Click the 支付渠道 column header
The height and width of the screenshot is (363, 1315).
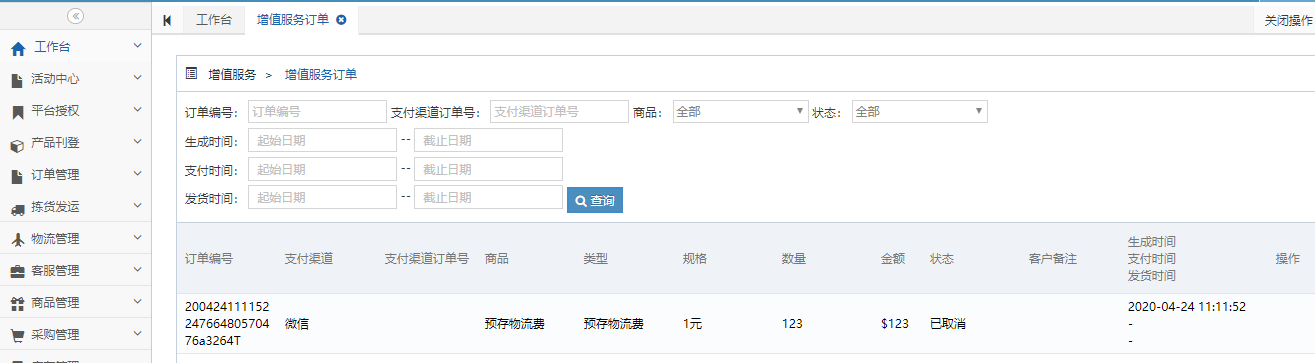pyautogui.click(x=309, y=259)
